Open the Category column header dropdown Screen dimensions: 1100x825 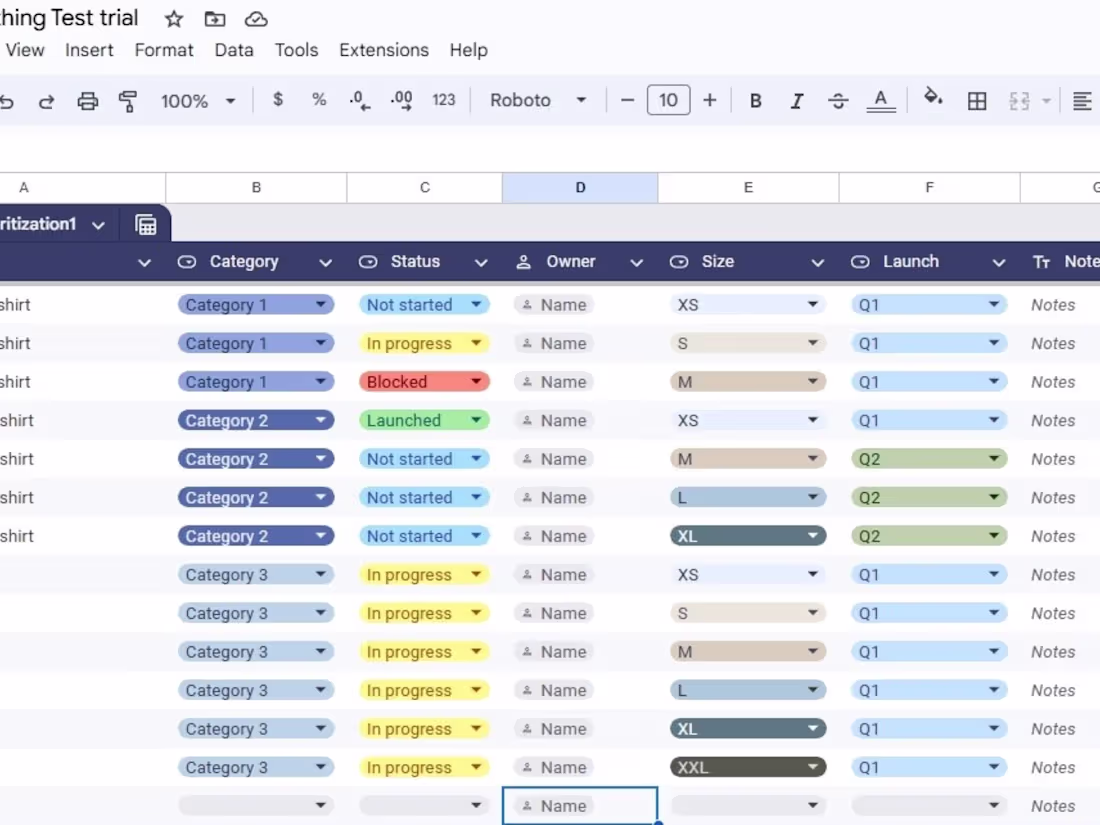tap(324, 261)
